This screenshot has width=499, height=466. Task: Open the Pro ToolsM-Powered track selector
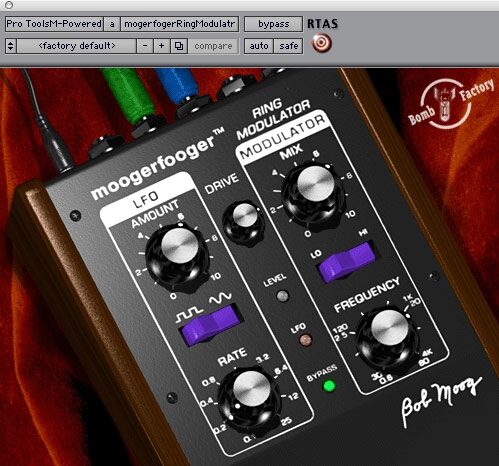click(x=54, y=24)
